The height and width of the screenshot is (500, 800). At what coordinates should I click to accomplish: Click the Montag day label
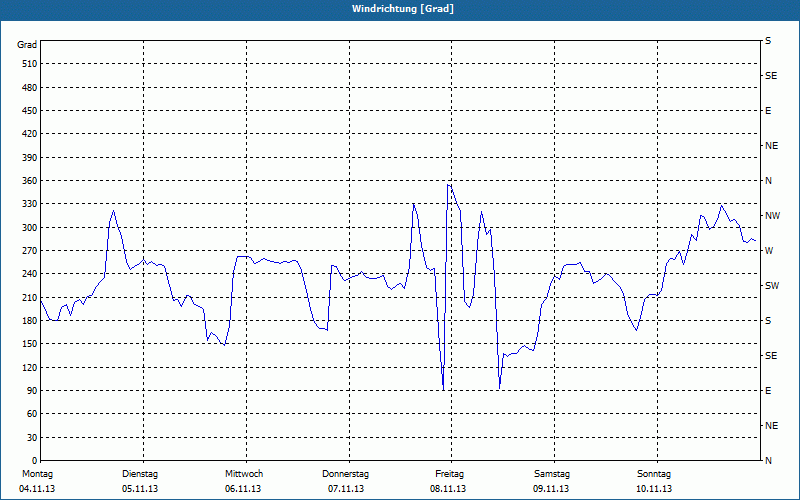37,474
